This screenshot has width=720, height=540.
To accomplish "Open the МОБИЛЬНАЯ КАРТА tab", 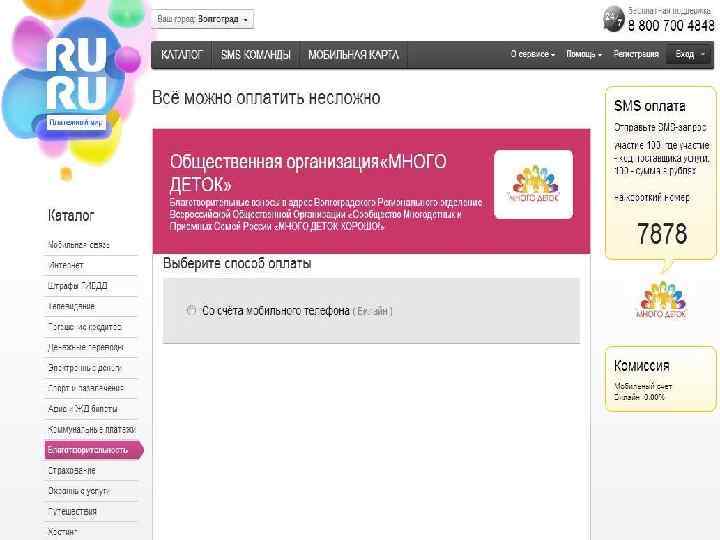I will click(x=353, y=55).
